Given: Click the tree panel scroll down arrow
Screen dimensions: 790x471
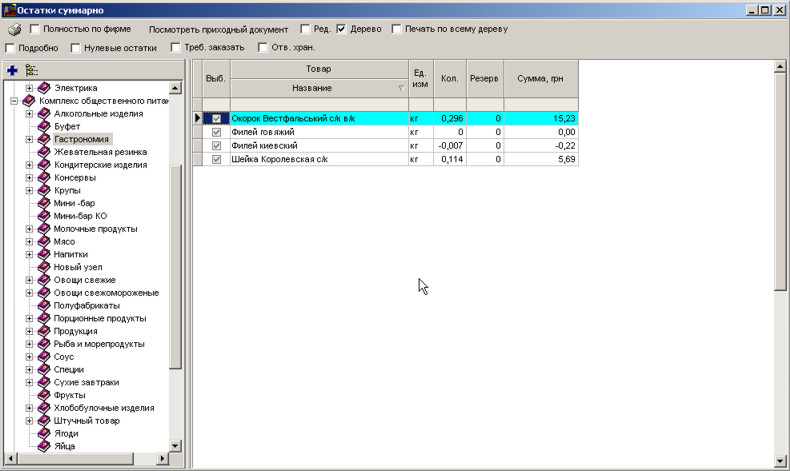Looking at the screenshot, I should click(x=176, y=446).
